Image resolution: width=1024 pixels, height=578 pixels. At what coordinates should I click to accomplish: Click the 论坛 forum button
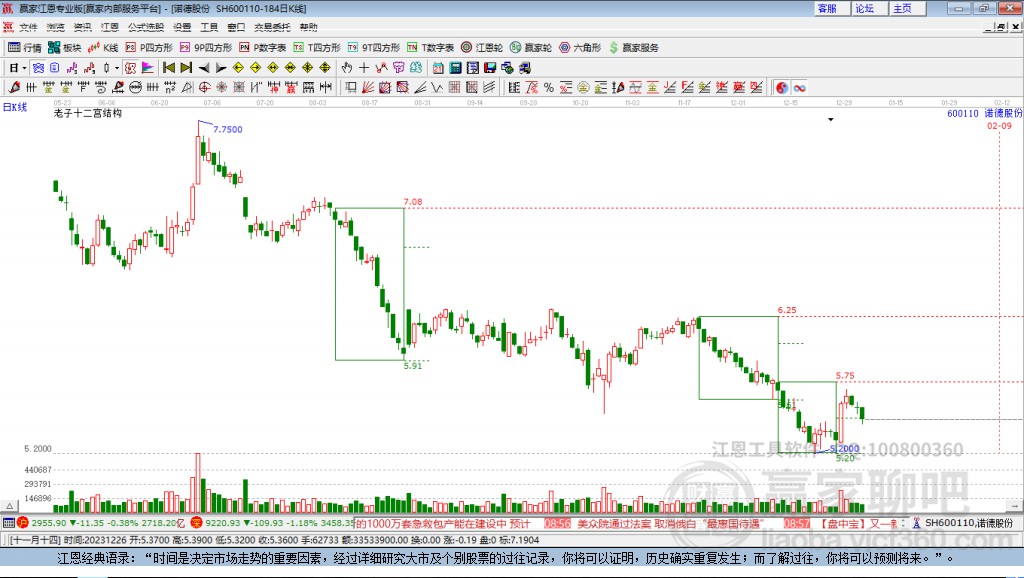[870, 8]
